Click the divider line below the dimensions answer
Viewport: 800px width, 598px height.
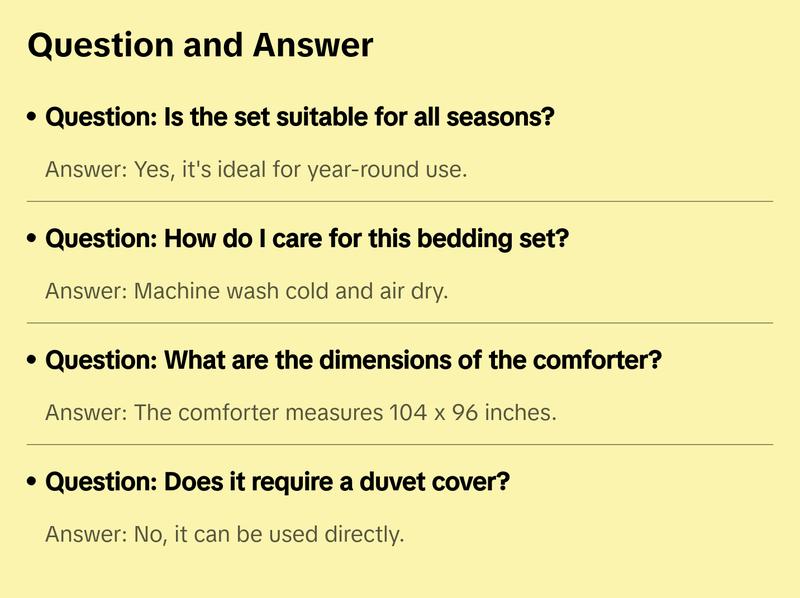pos(400,444)
